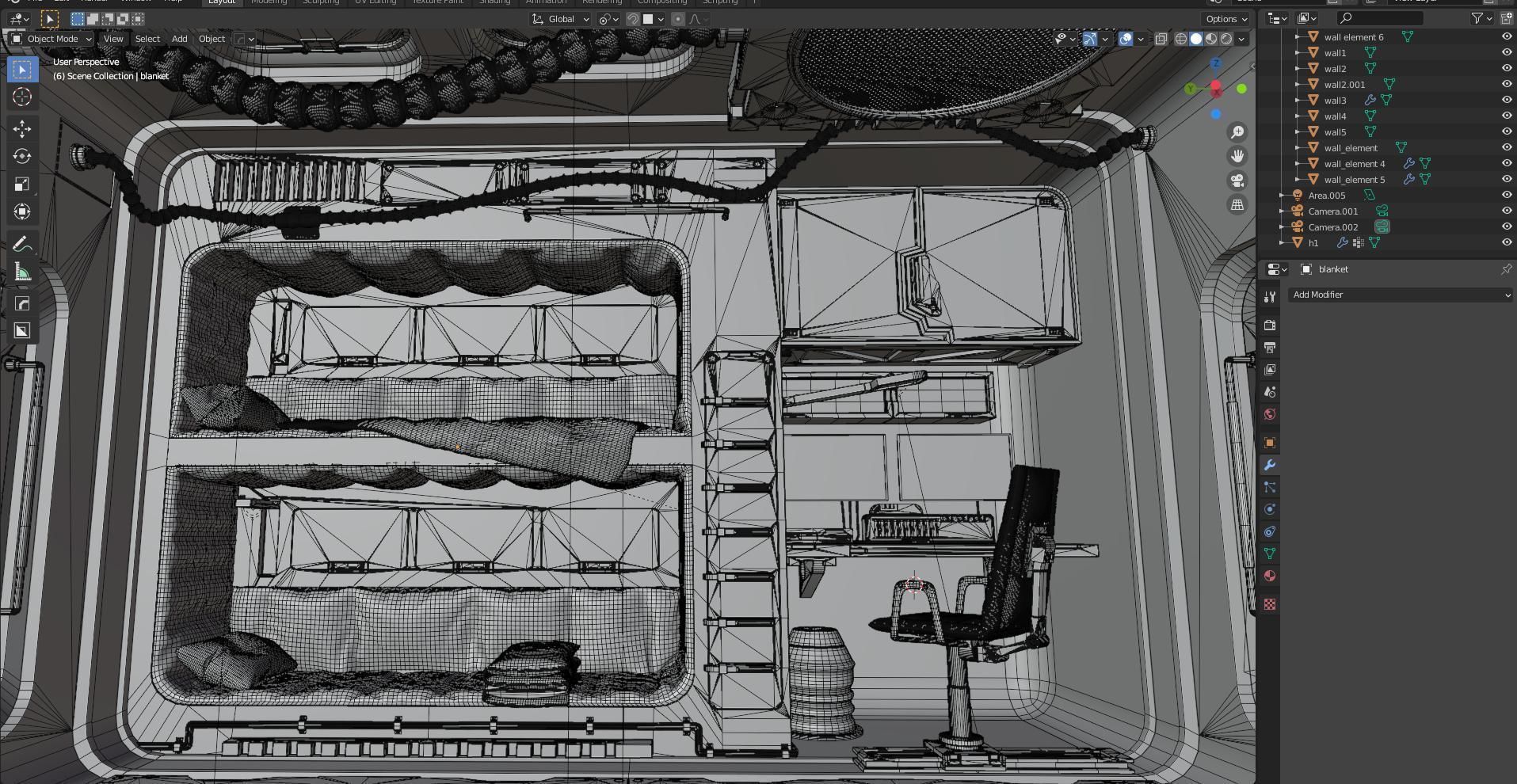This screenshot has height=784, width=1517.
Task: Activate the Rotate tool
Action: (22, 156)
